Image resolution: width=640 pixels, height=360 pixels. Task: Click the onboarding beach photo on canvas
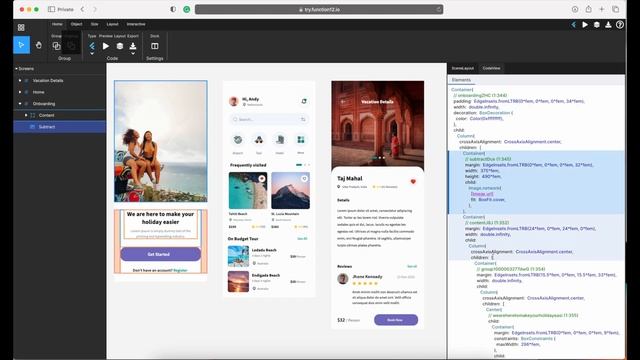pyautogui.click(x=161, y=141)
